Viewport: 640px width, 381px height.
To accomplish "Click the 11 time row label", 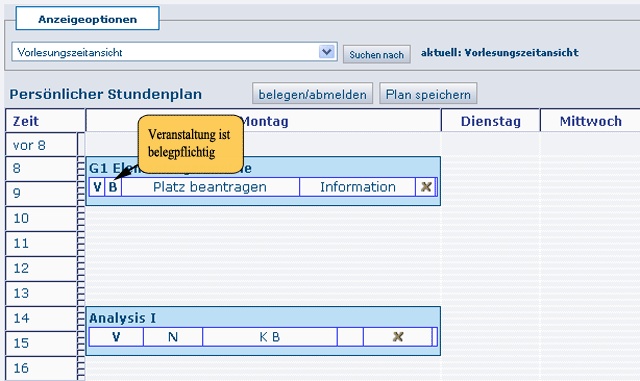I will click(x=41, y=243).
